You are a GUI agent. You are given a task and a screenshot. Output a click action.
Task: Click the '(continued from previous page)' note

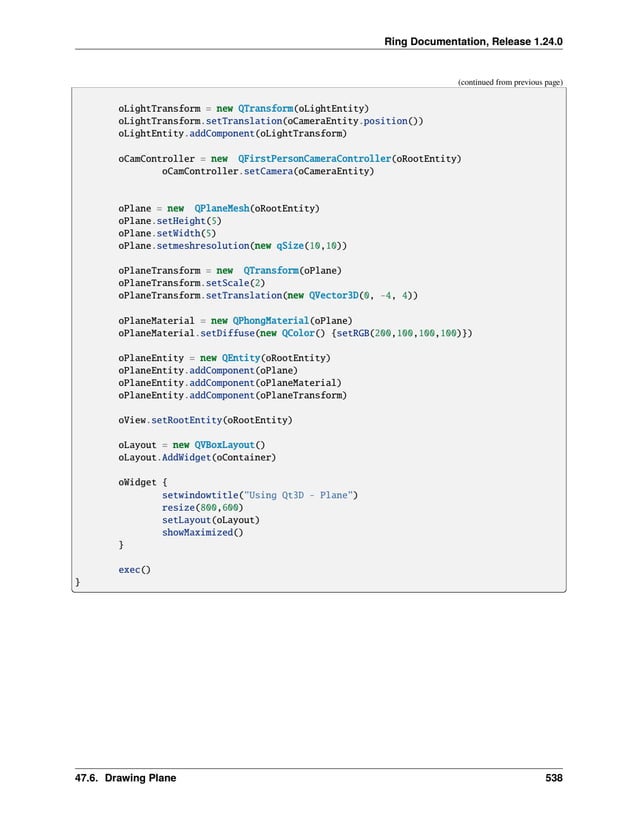coord(510,82)
